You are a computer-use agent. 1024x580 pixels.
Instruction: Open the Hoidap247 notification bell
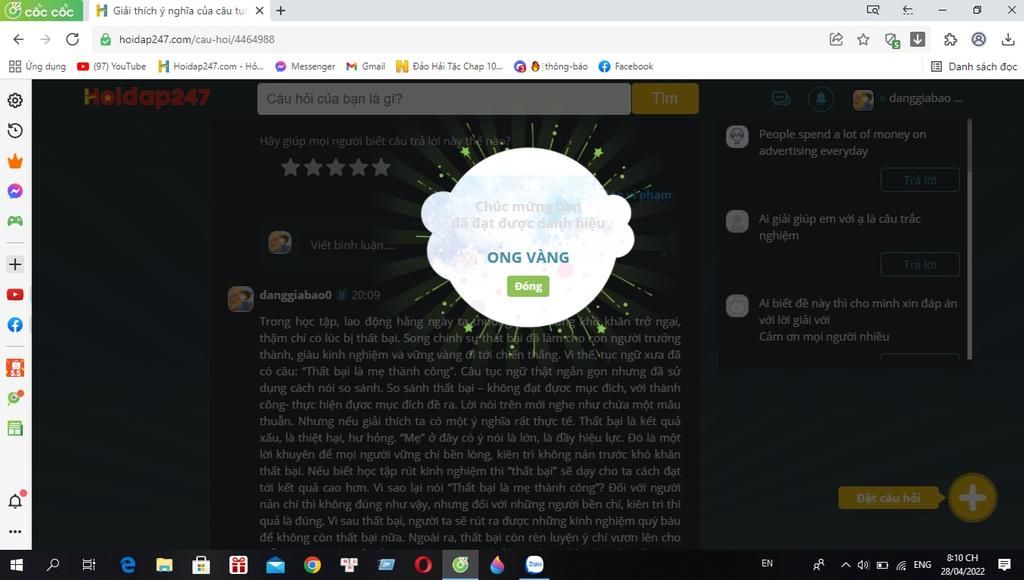point(821,99)
